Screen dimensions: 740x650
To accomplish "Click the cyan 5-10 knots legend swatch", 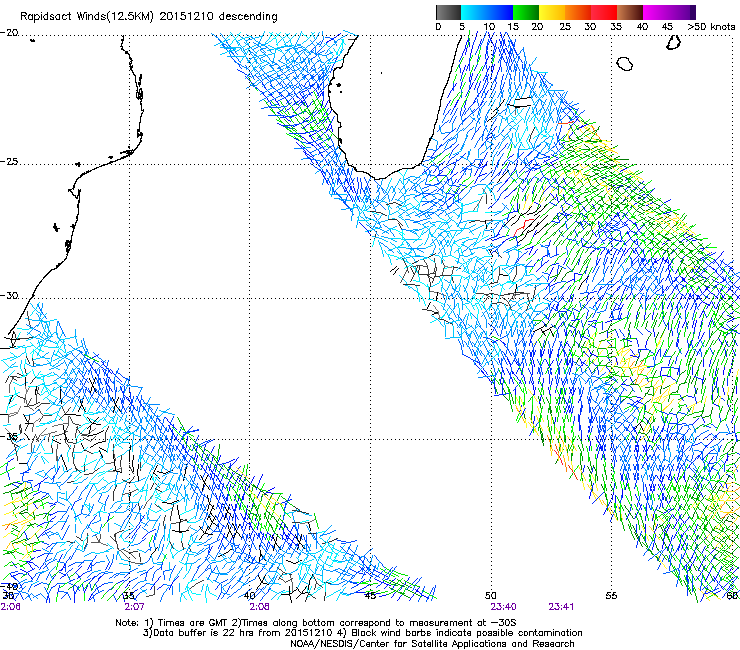I will click(x=474, y=12).
